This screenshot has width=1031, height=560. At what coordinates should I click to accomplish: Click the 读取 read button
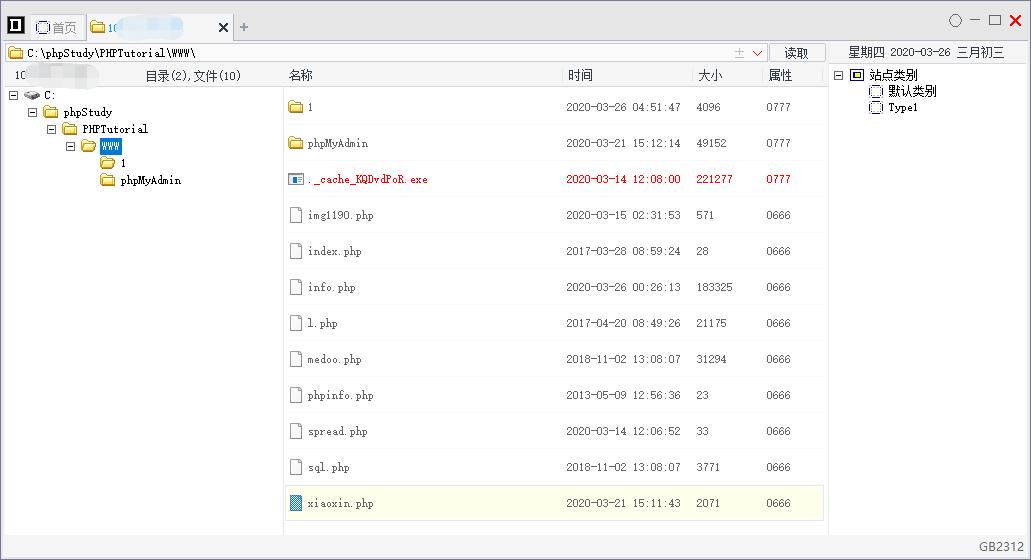796,53
